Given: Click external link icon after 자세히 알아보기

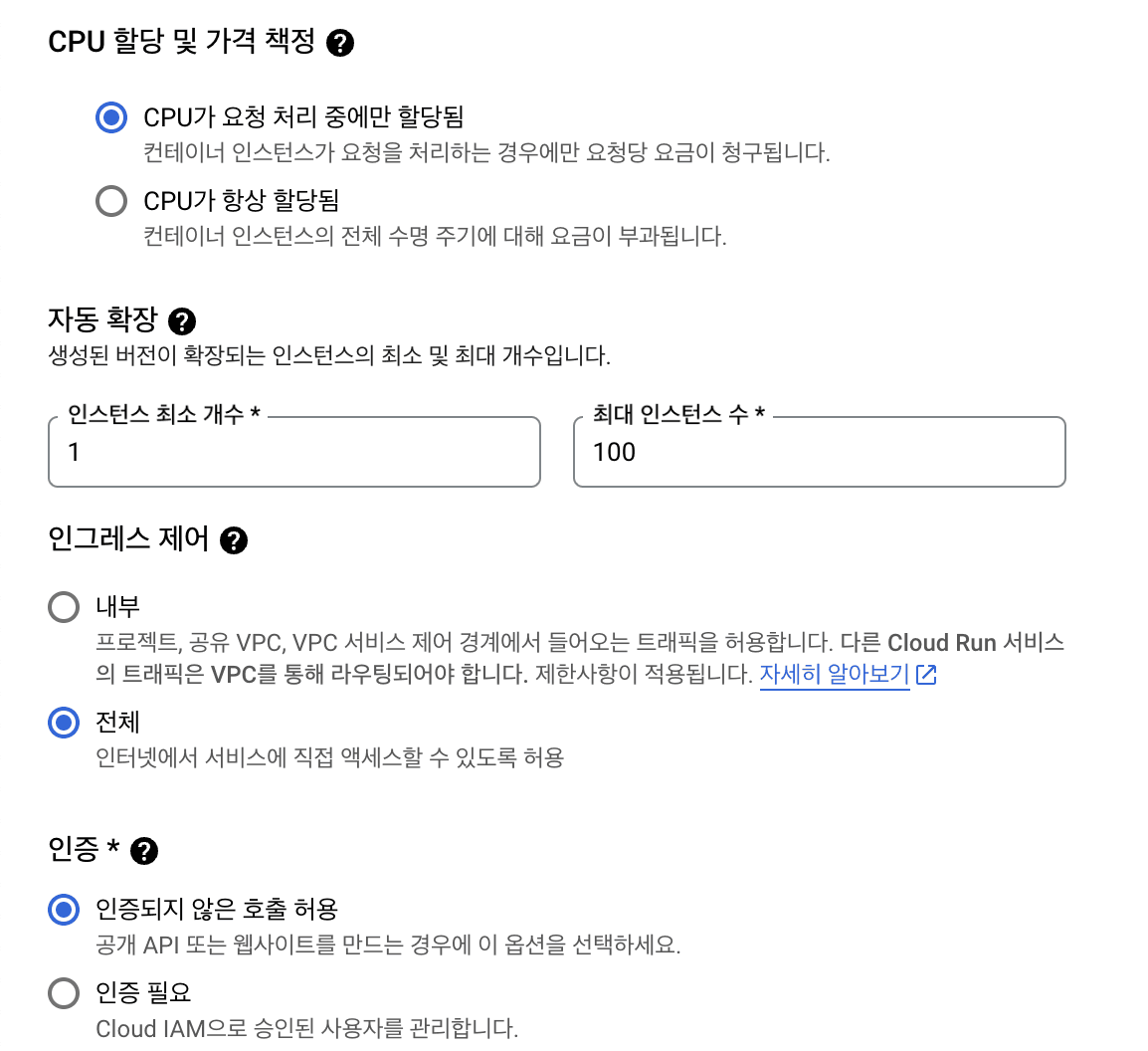Looking at the screenshot, I should pyautogui.click(x=926, y=675).
